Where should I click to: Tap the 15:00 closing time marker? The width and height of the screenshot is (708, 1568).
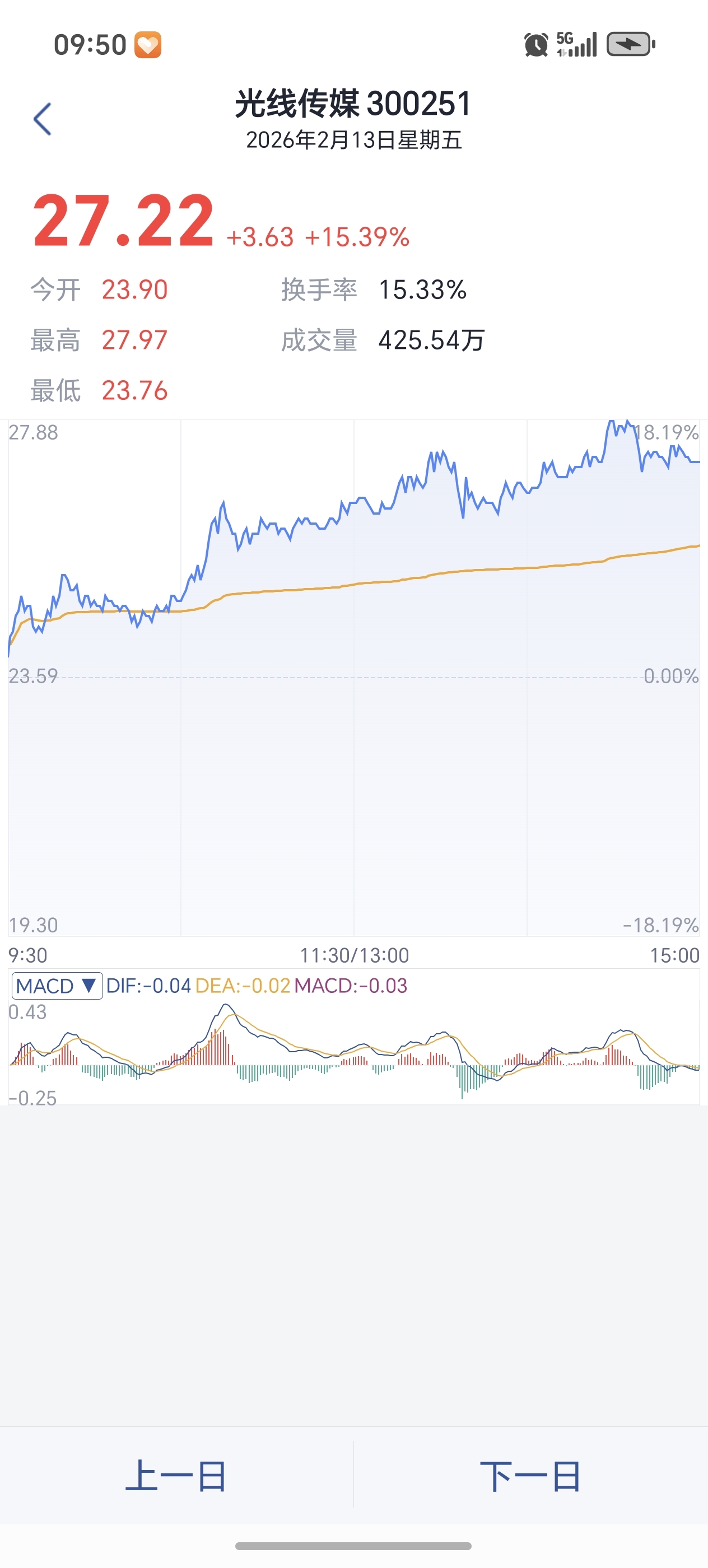coord(674,955)
